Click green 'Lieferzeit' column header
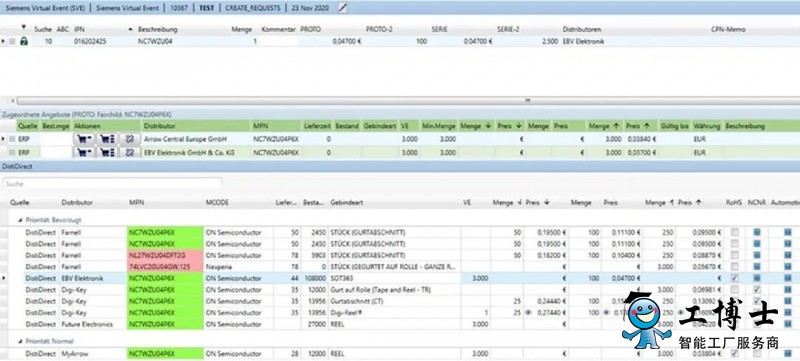 point(317,125)
